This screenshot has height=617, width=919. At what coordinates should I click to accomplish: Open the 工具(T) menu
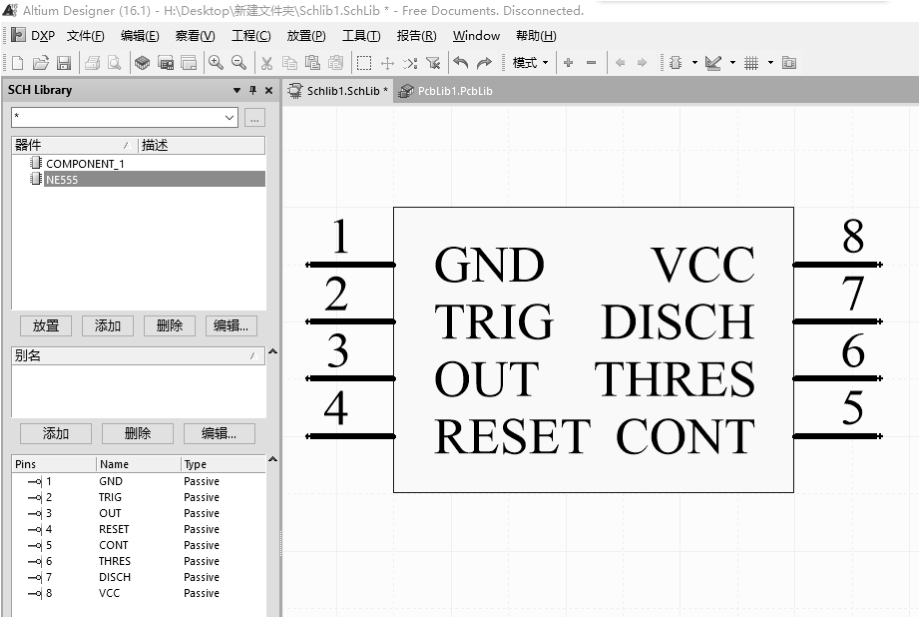[x=361, y=36]
